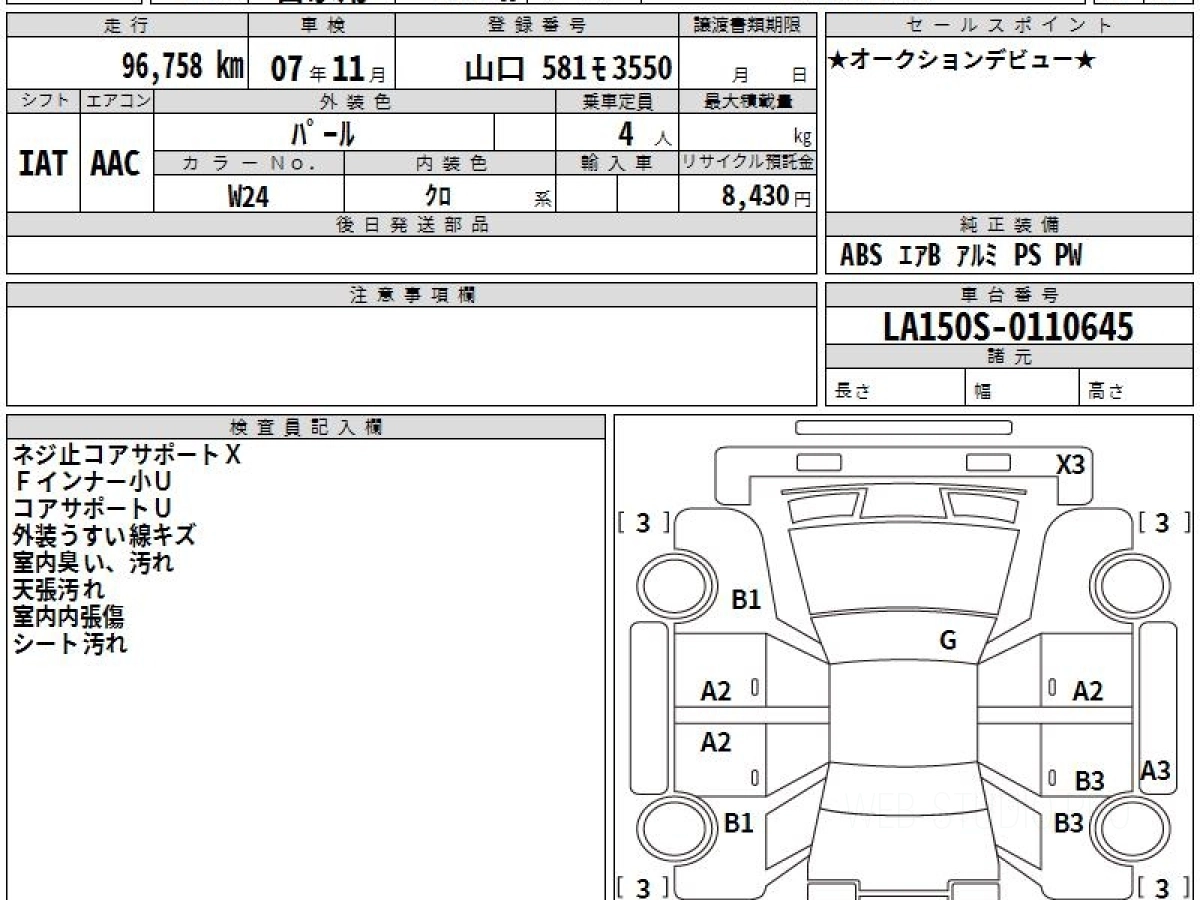Select inspector note 室内臭い、汚れ
This screenshot has height=900, width=1200.
point(93,563)
